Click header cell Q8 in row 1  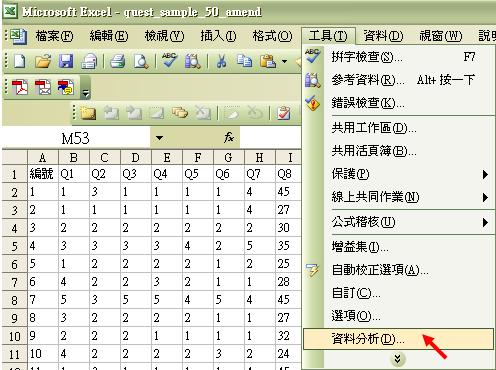(x=289, y=174)
